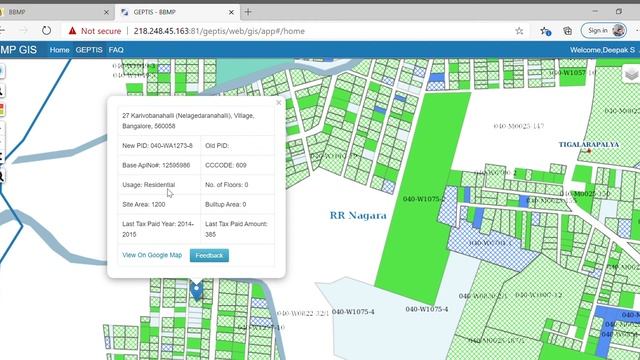
Task: Click the TIGALARAPALYA map label
Action: [589, 144]
